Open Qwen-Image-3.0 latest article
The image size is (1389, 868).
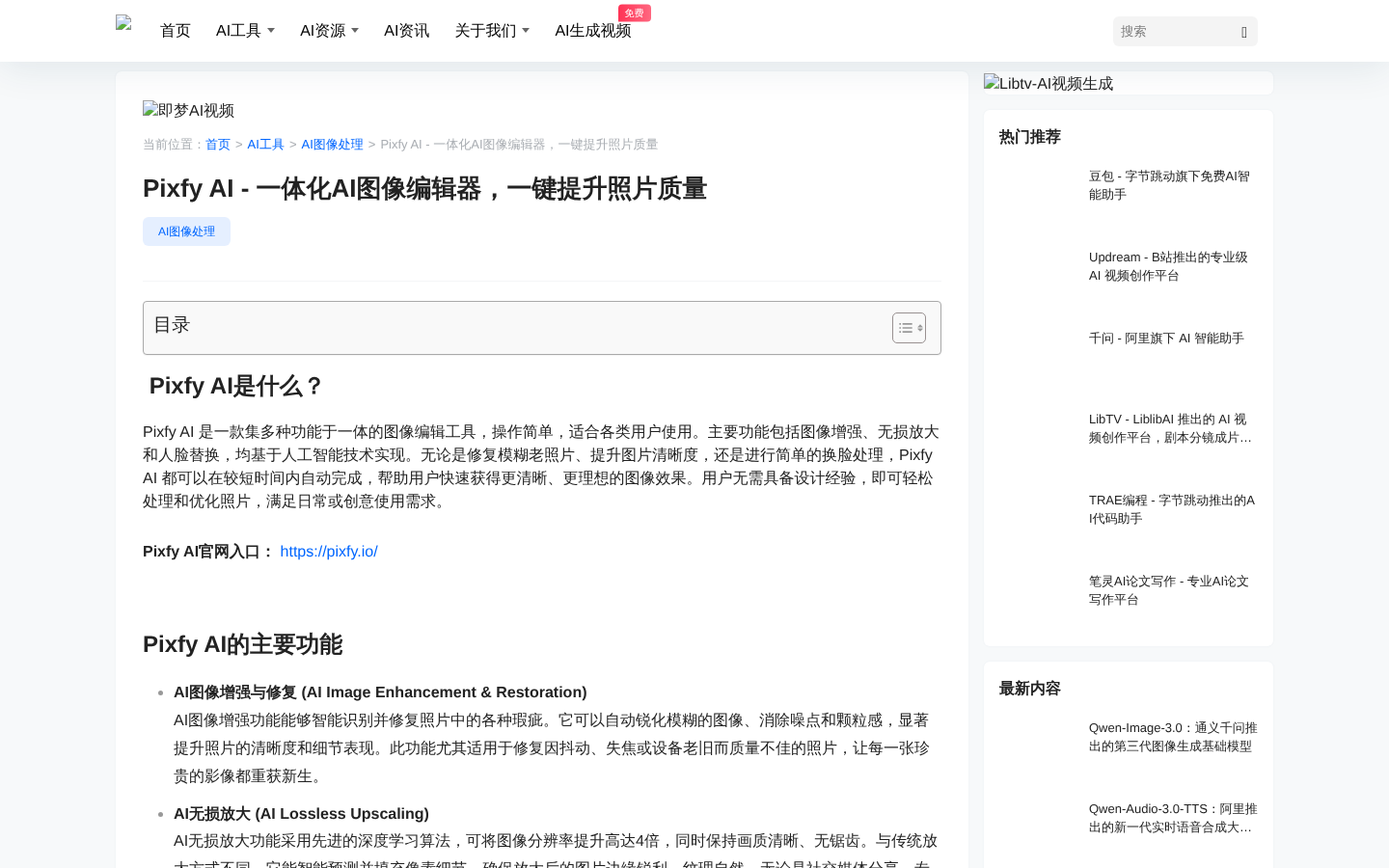pyautogui.click(x=1173, y=737)
